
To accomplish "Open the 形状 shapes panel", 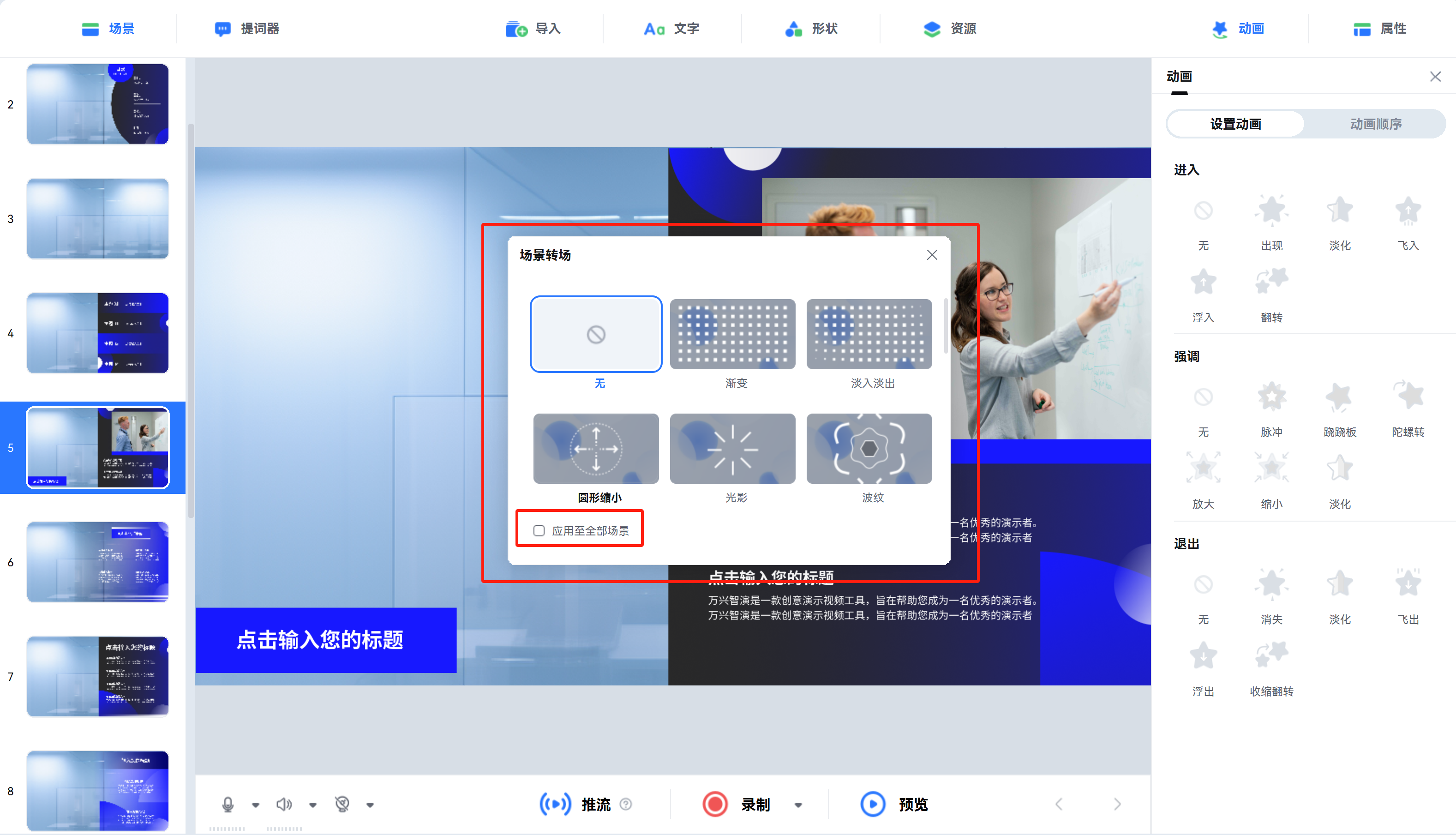I will coord(812,29).
